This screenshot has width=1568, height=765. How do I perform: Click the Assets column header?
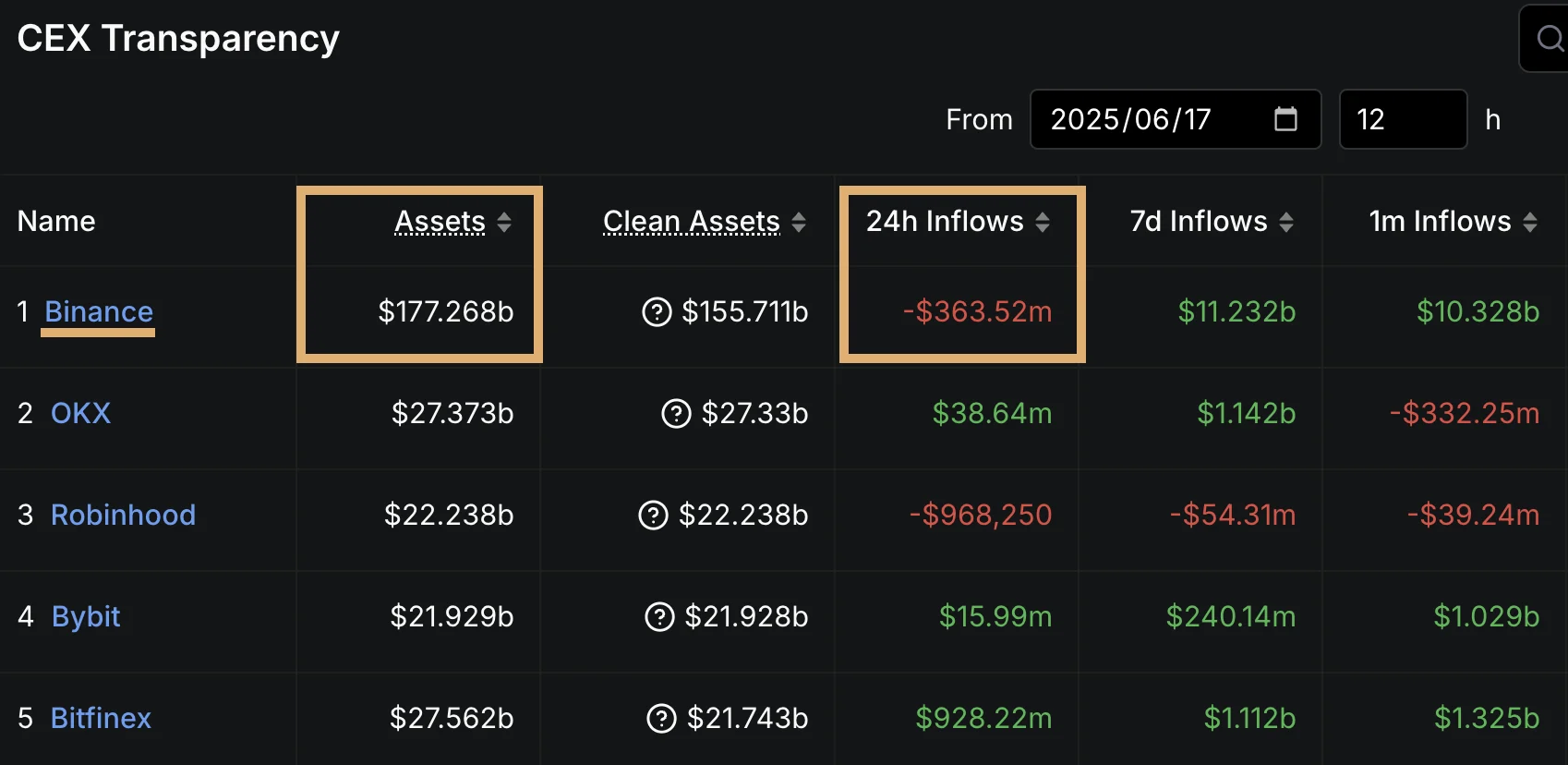click(x=440, y=222)
